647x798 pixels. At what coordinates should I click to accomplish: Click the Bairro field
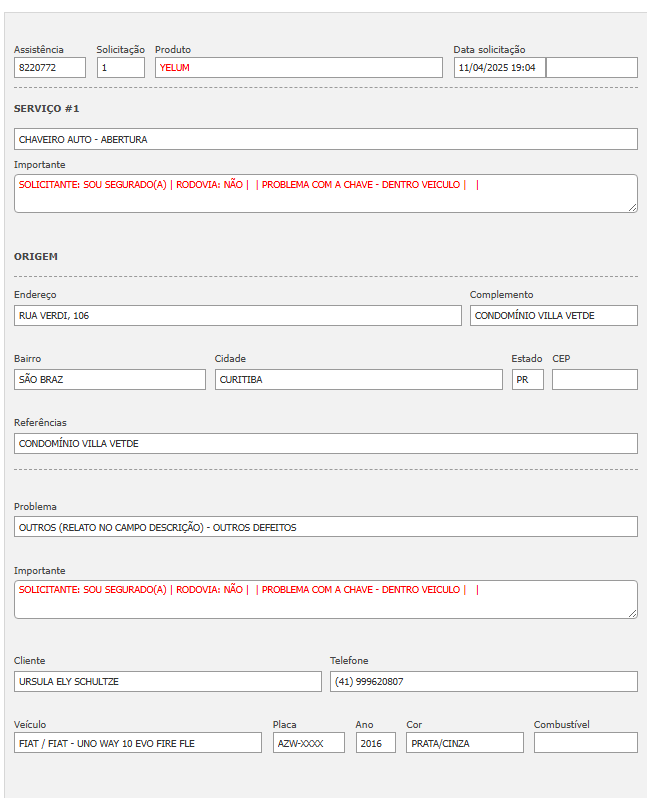tap(109, 380)
